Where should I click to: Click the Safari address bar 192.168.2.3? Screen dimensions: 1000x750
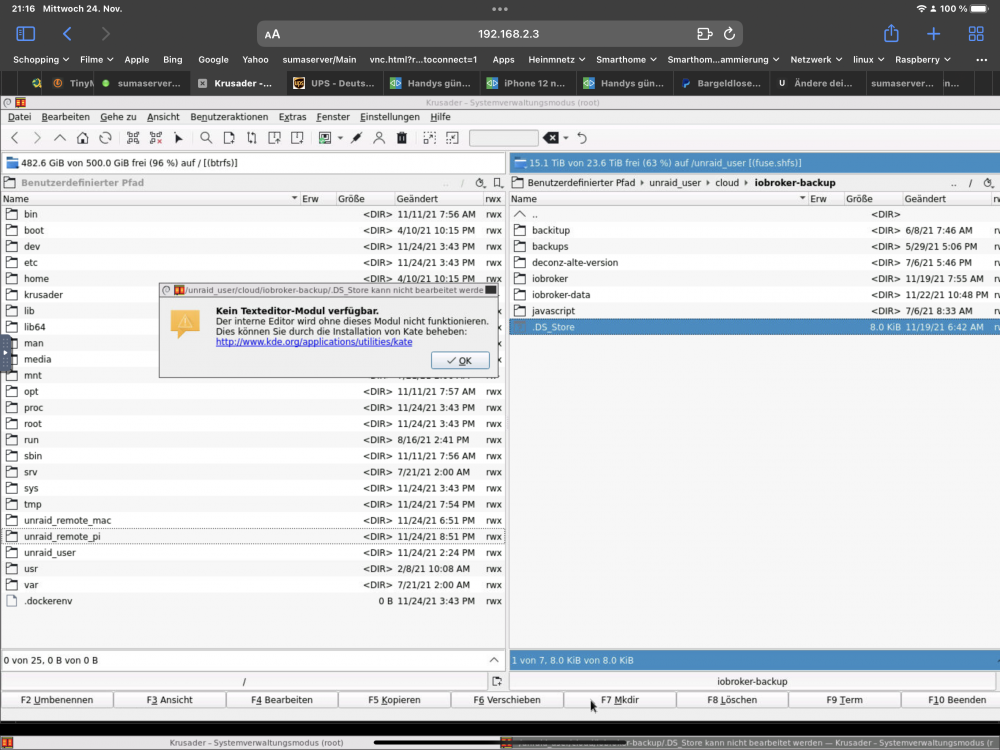[x=500, y=34]
